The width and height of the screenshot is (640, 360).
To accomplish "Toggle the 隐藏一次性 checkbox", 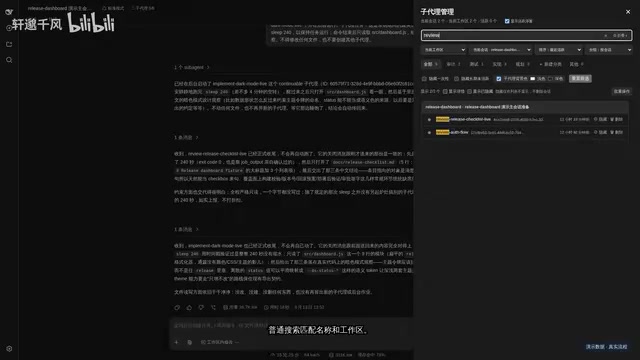I will (x=424, y=79).
